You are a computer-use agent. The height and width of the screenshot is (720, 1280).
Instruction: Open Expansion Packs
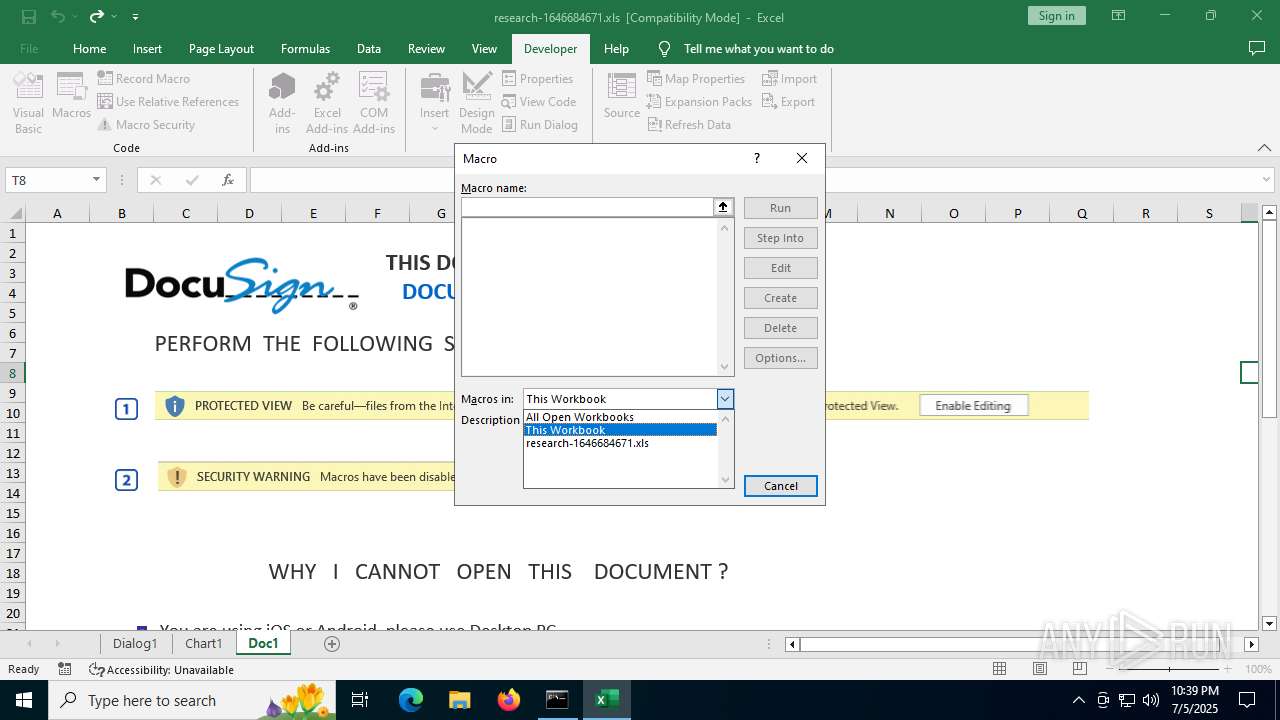[x=699, y=101]
